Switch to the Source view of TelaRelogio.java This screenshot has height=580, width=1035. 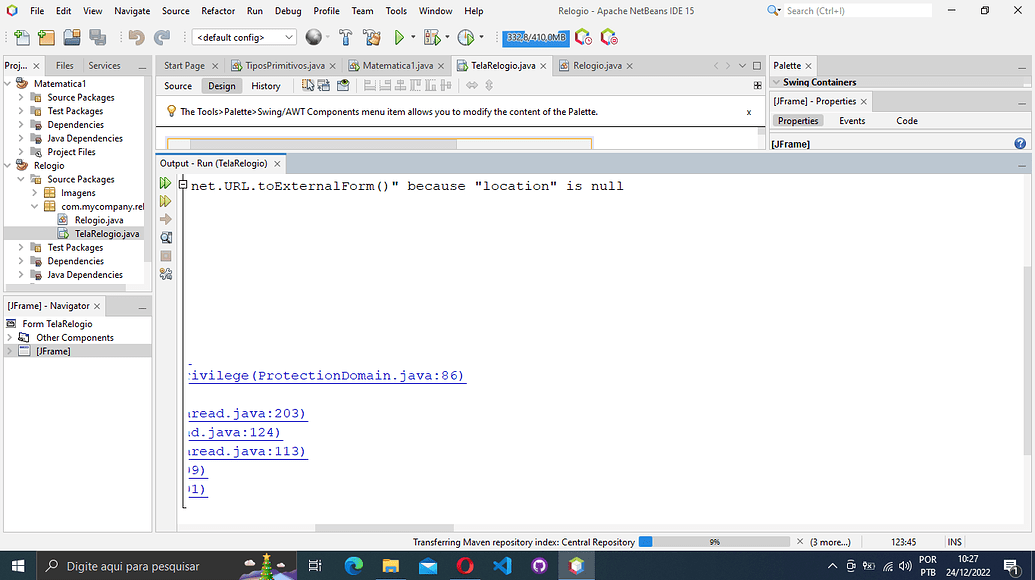[177, 86]
